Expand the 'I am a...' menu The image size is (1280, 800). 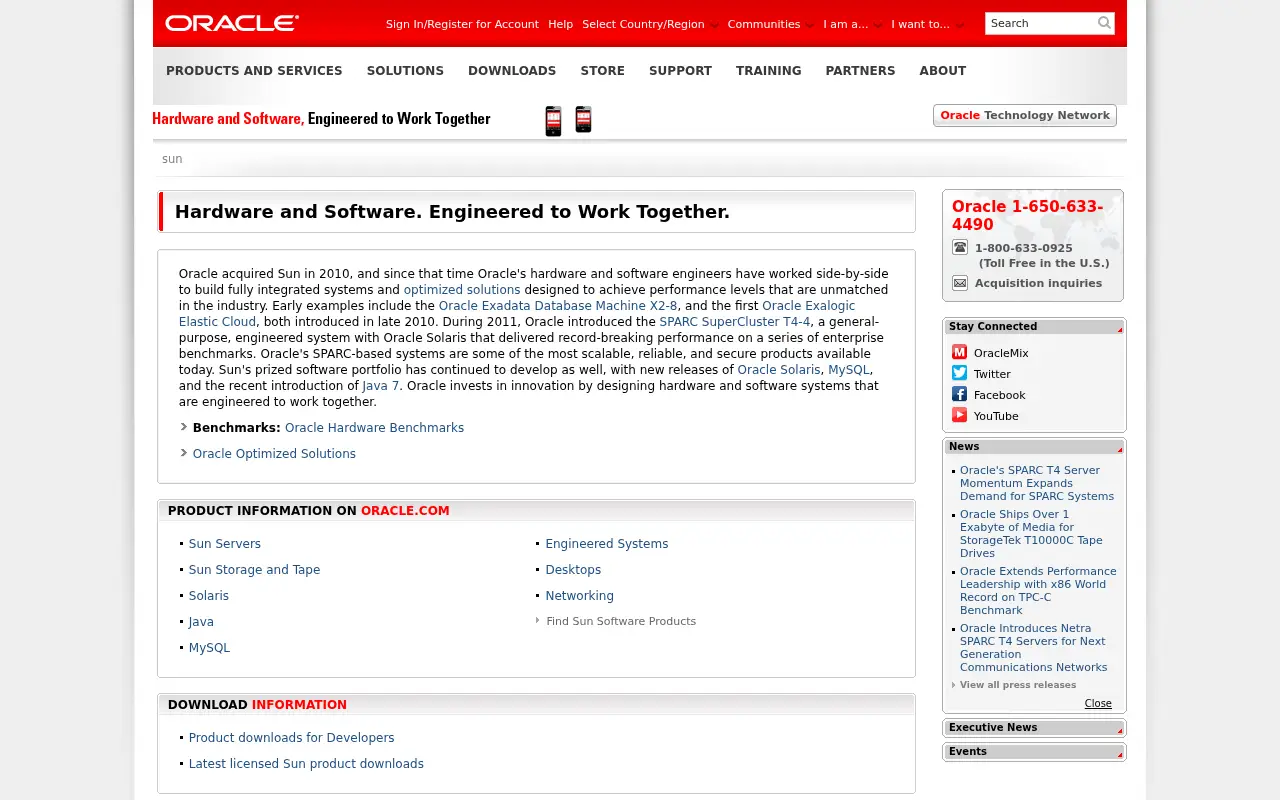click(852, 24)
